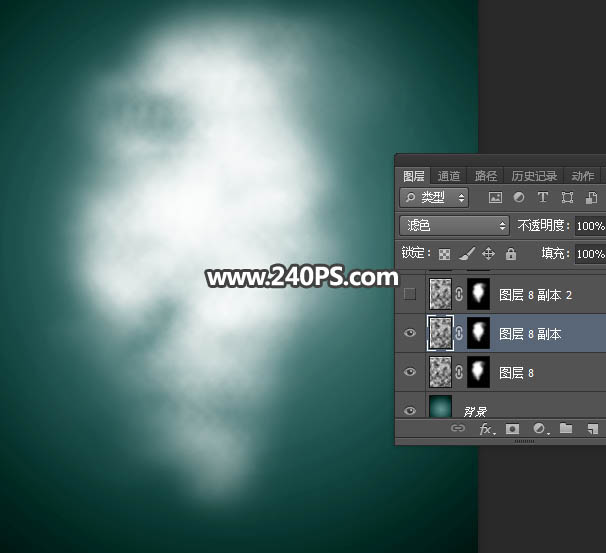606x553 pixels.
Task: Filter layers by adjustment layer icon
Action: click(x=519, y=198)
